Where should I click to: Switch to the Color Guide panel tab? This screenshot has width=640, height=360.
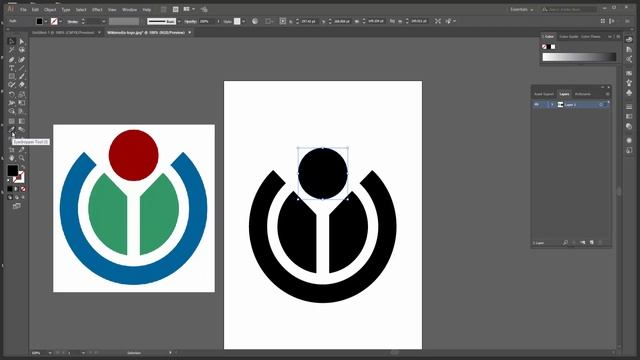569,37
